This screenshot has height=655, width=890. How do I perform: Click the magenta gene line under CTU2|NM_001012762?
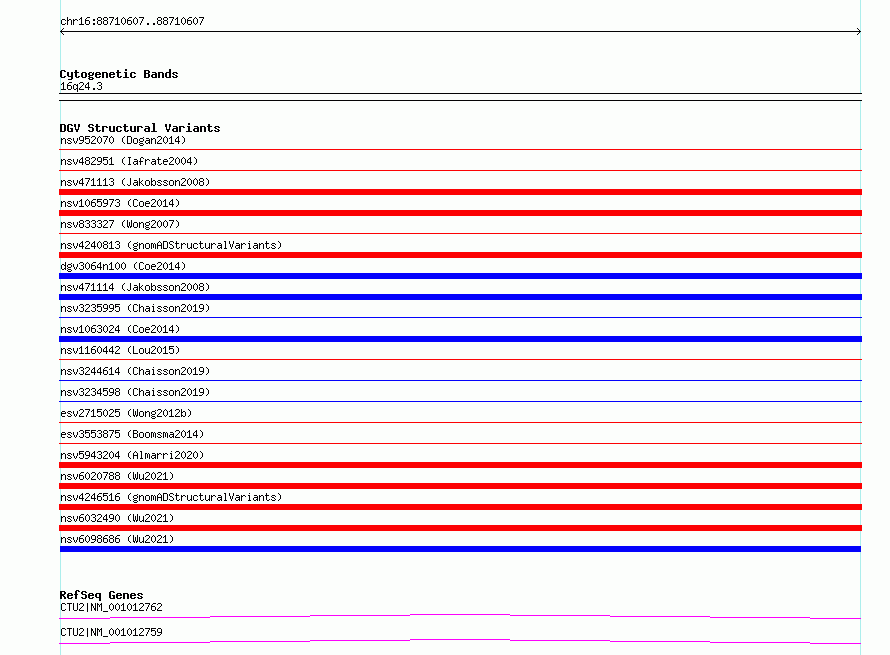(x=460, y=616)
